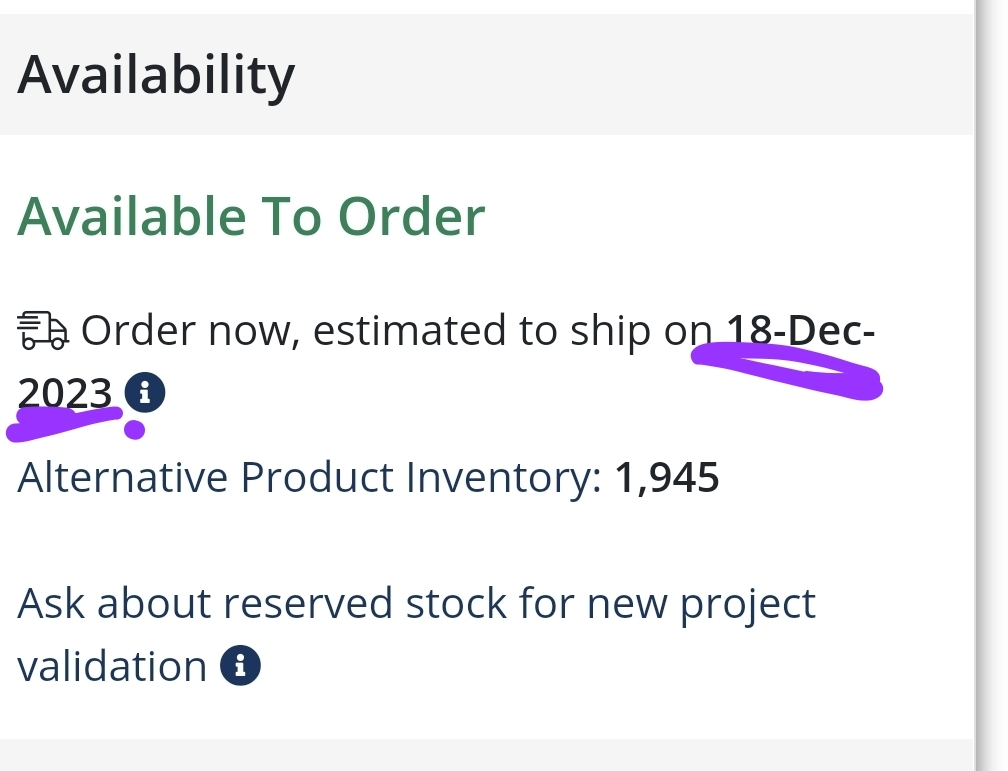The height and width of the screenshot is (771, 1008).
Task: Click the bold 2023 year text
Action: (x=64, y=393)
